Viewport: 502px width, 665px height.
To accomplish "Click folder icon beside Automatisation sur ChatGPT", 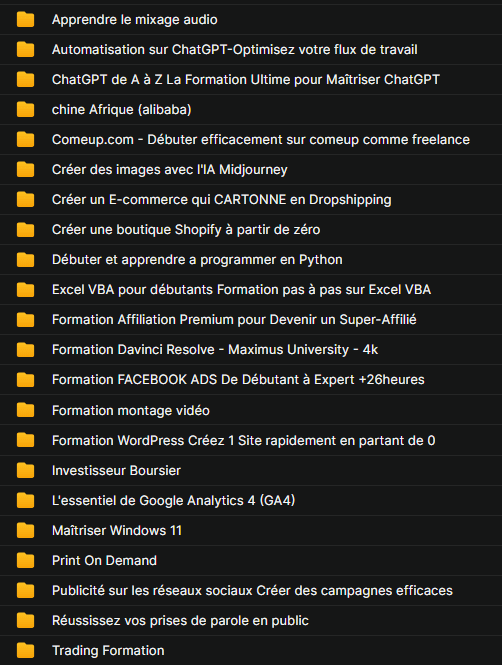I will tap(25, 50).
